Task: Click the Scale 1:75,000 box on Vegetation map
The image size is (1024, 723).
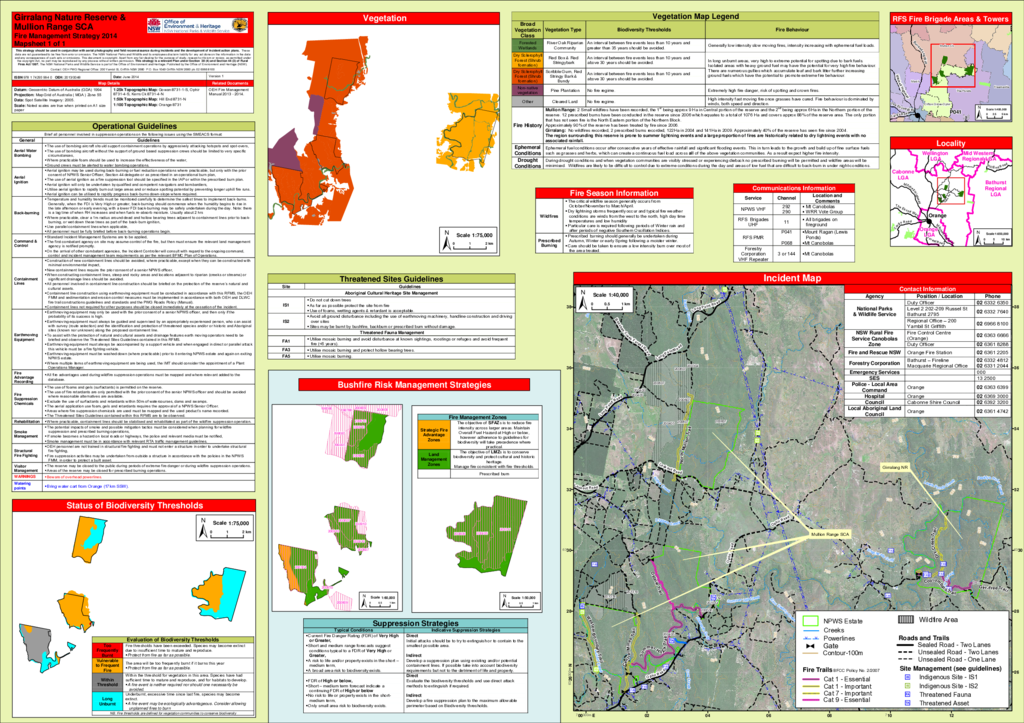Action: pos(469,240)
